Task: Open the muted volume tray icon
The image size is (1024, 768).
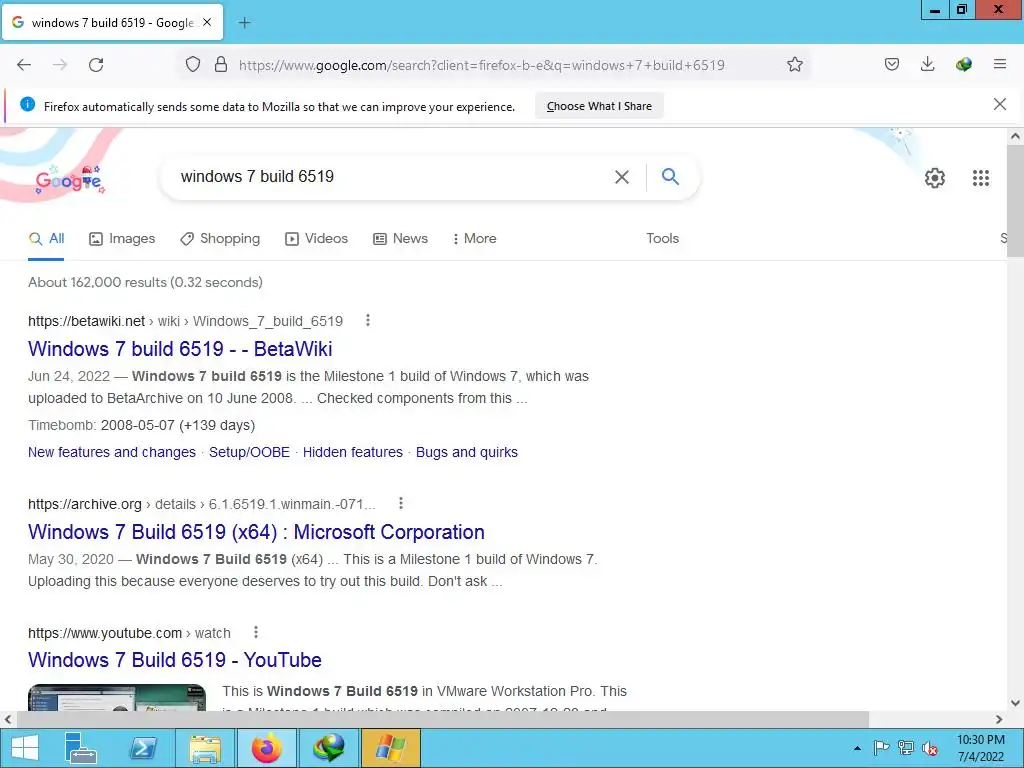Action: (930, 748)
